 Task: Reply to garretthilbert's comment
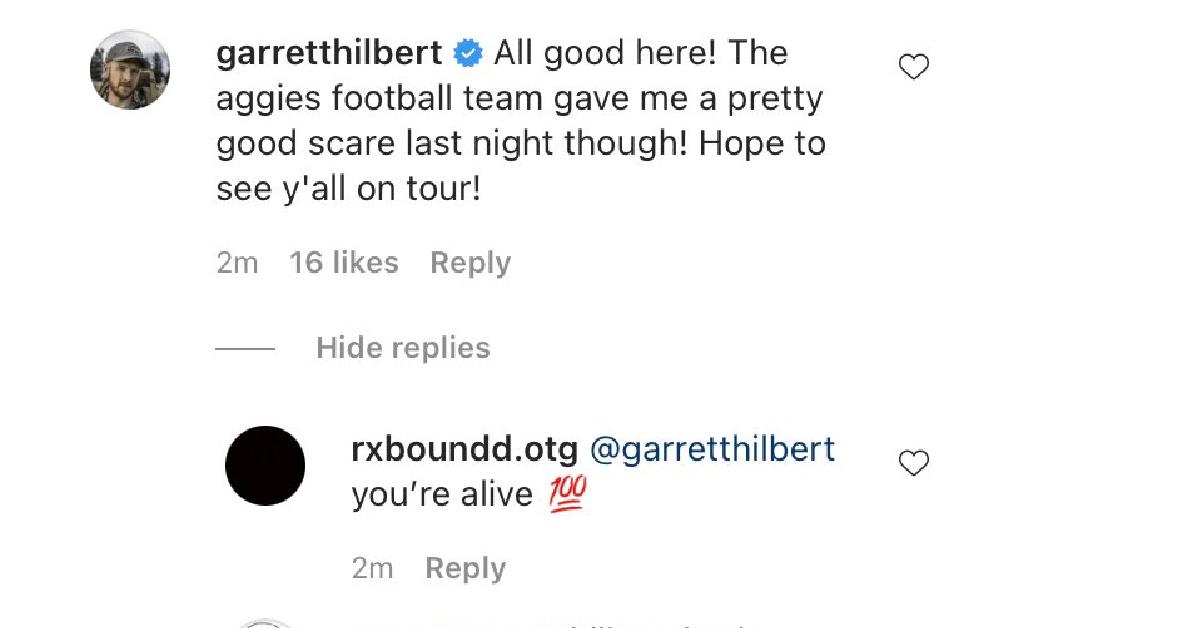coord(470,262)
